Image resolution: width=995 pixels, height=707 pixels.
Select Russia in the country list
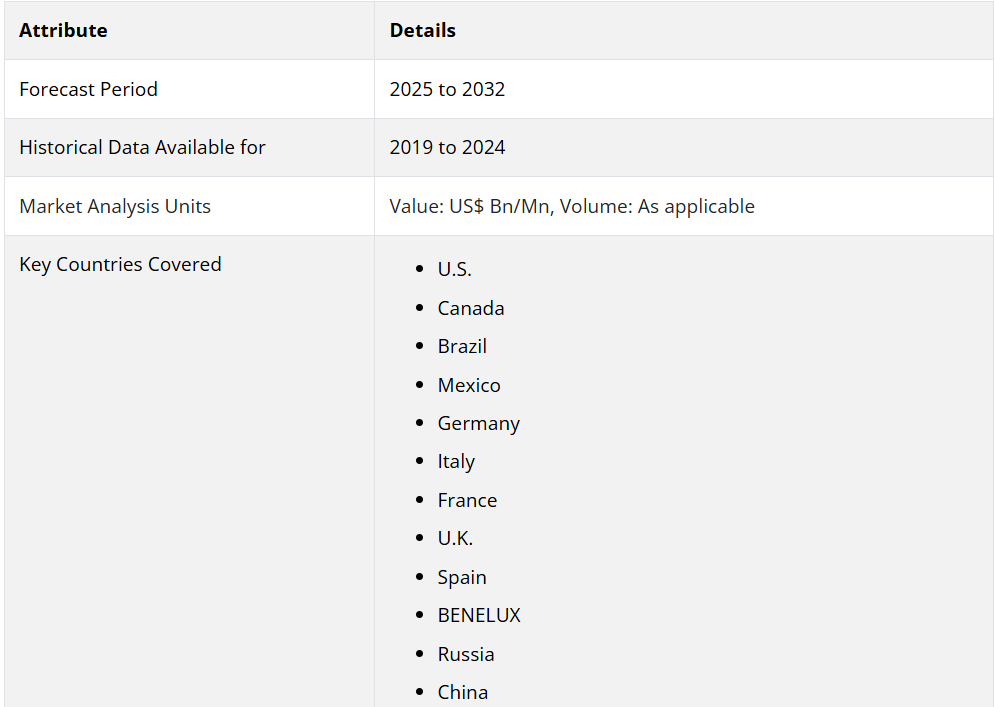(466, 654)
